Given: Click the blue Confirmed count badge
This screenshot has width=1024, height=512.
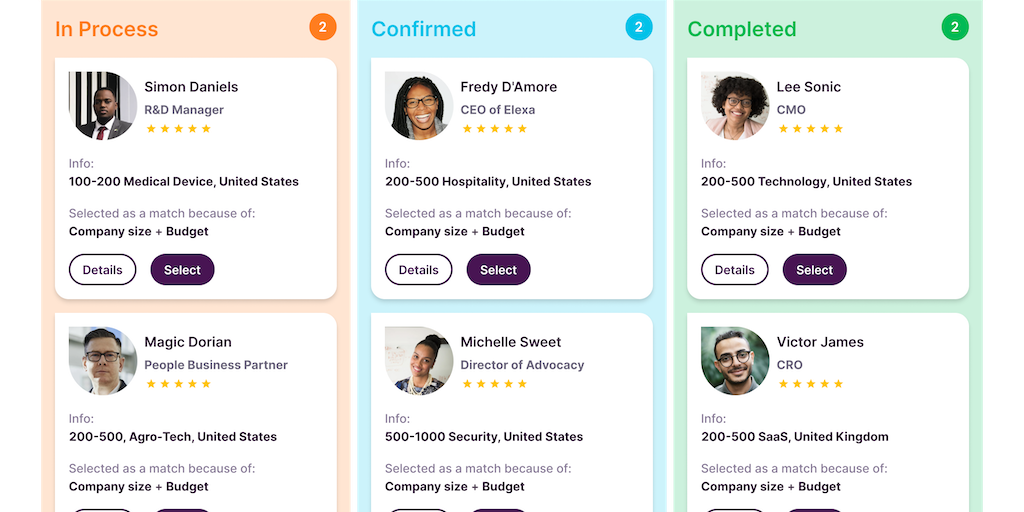Looking at the screenshot, I should 639,27.
